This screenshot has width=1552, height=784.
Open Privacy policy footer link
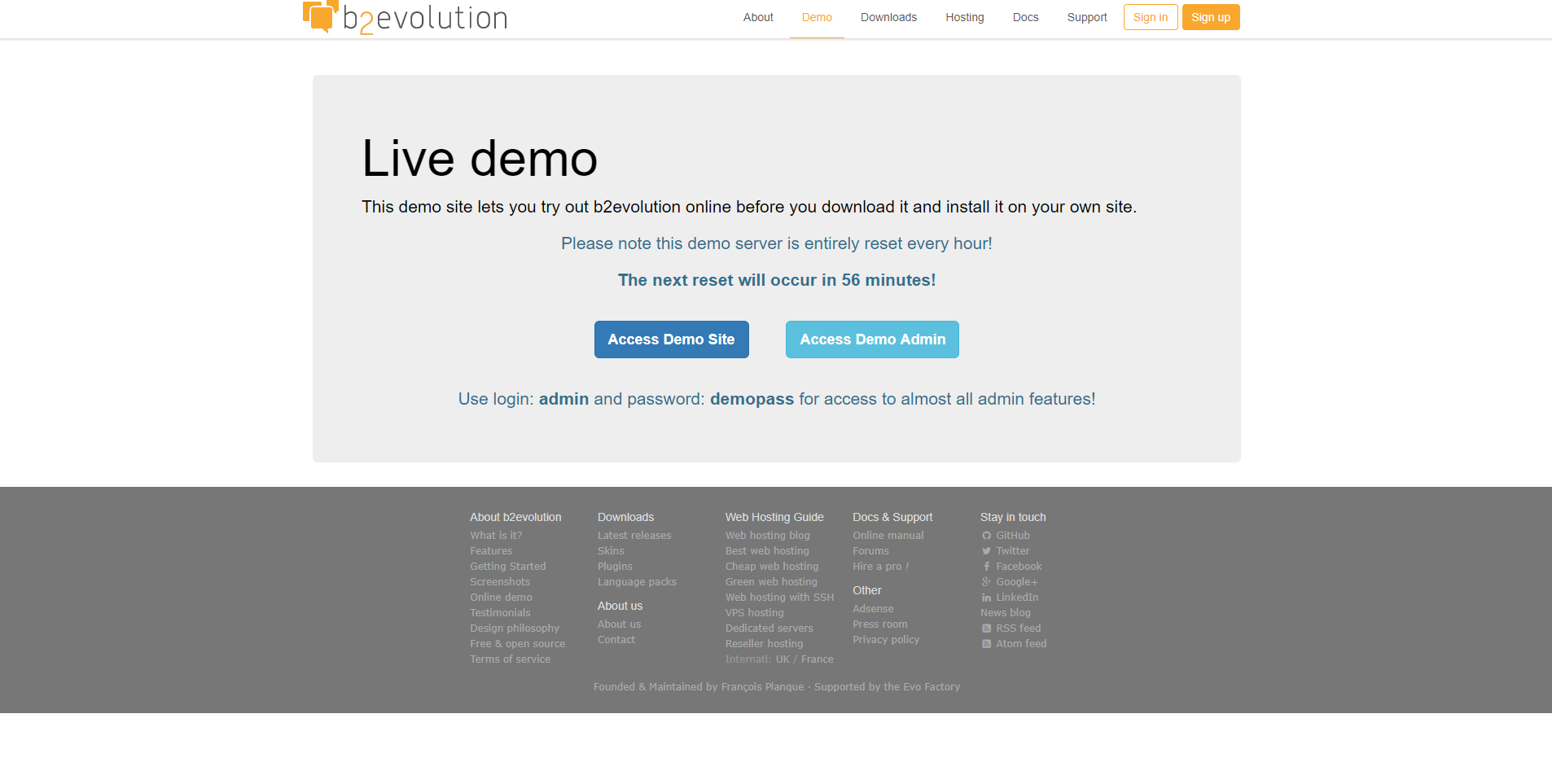point(886,640)
